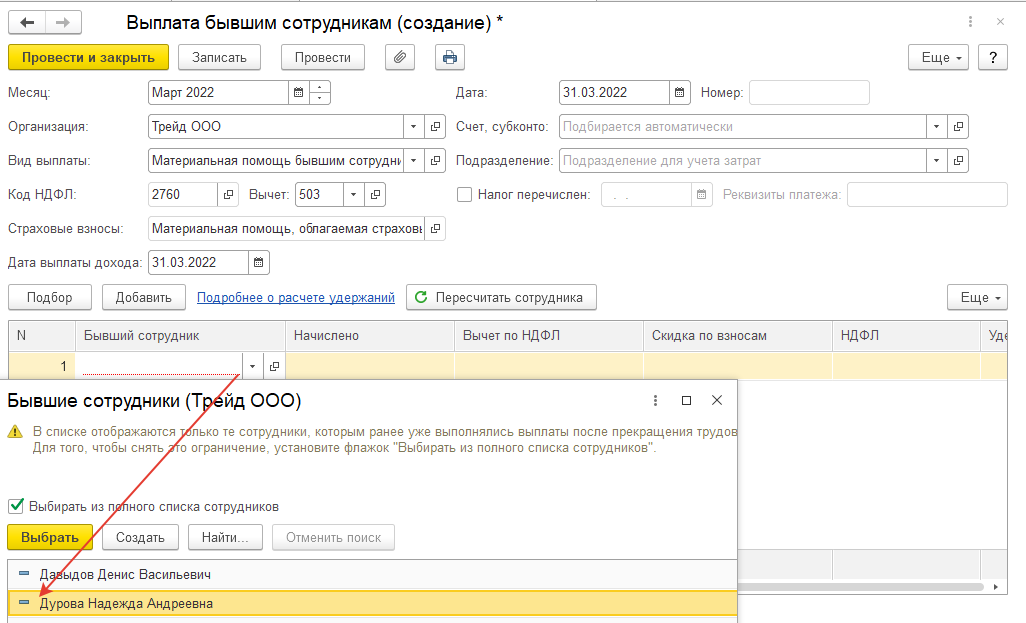Viewport: 1026px width, 623px height.
Task: Open calendar for Дата выплаты дохода
Action: click(x=259, y=263)
